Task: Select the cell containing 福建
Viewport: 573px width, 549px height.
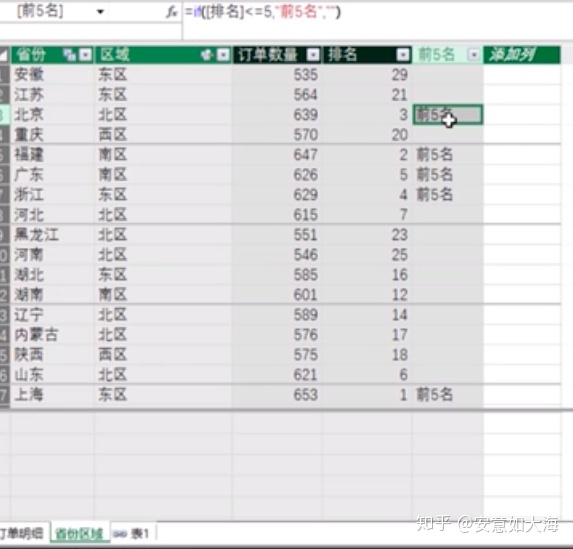Action: point(53,155)
